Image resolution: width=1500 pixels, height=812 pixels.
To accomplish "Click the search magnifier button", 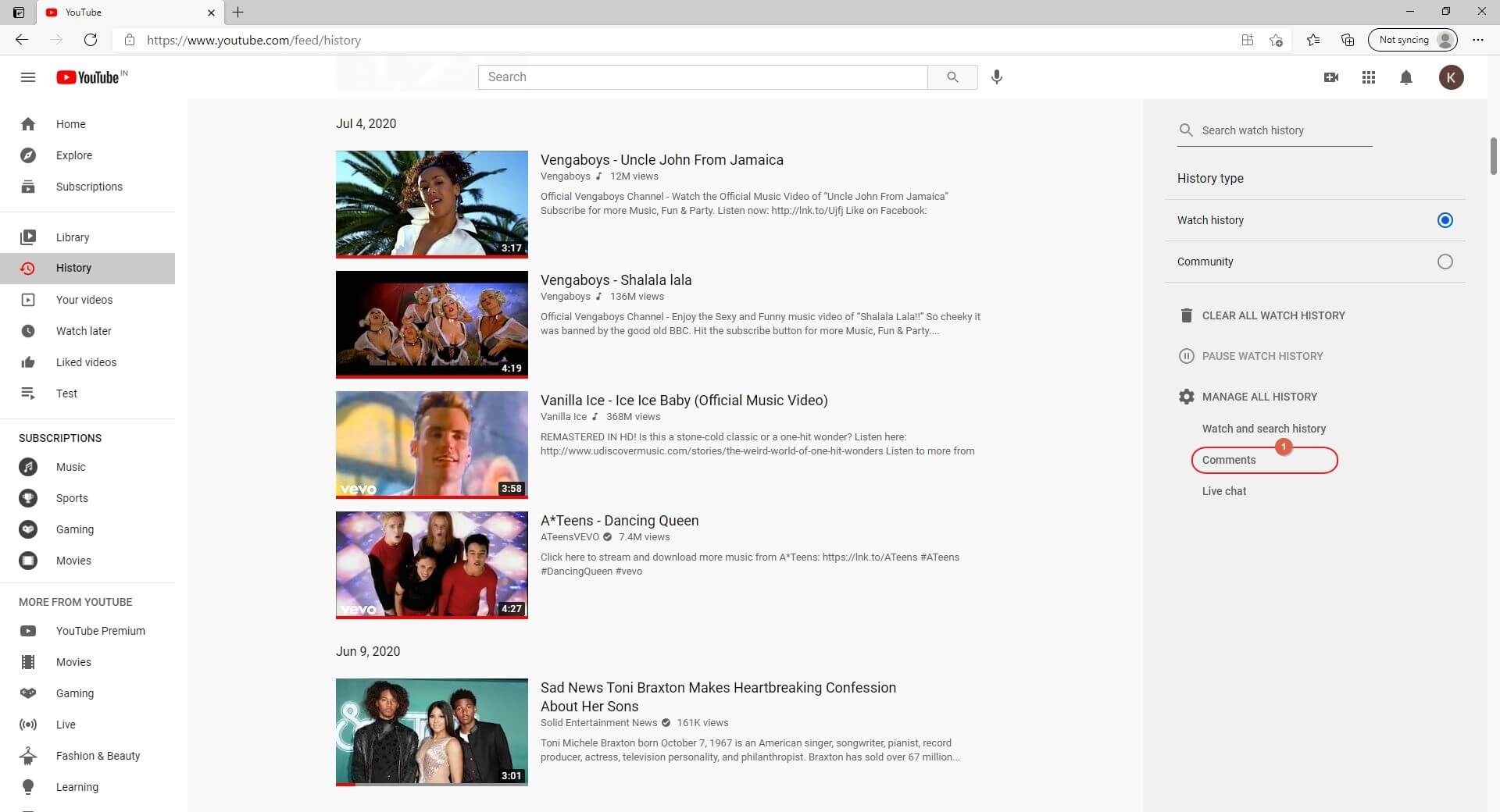I will (952, 77).
